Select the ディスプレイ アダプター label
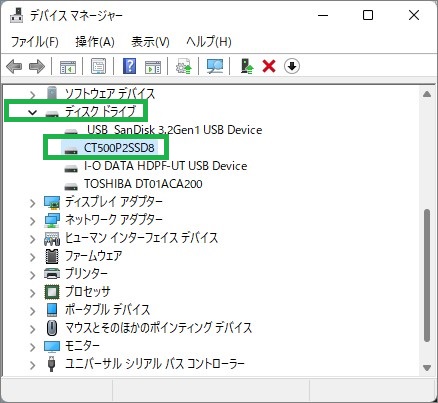Image resolution: width=438 pixels, height=403 pixels. tap(114, 202)
